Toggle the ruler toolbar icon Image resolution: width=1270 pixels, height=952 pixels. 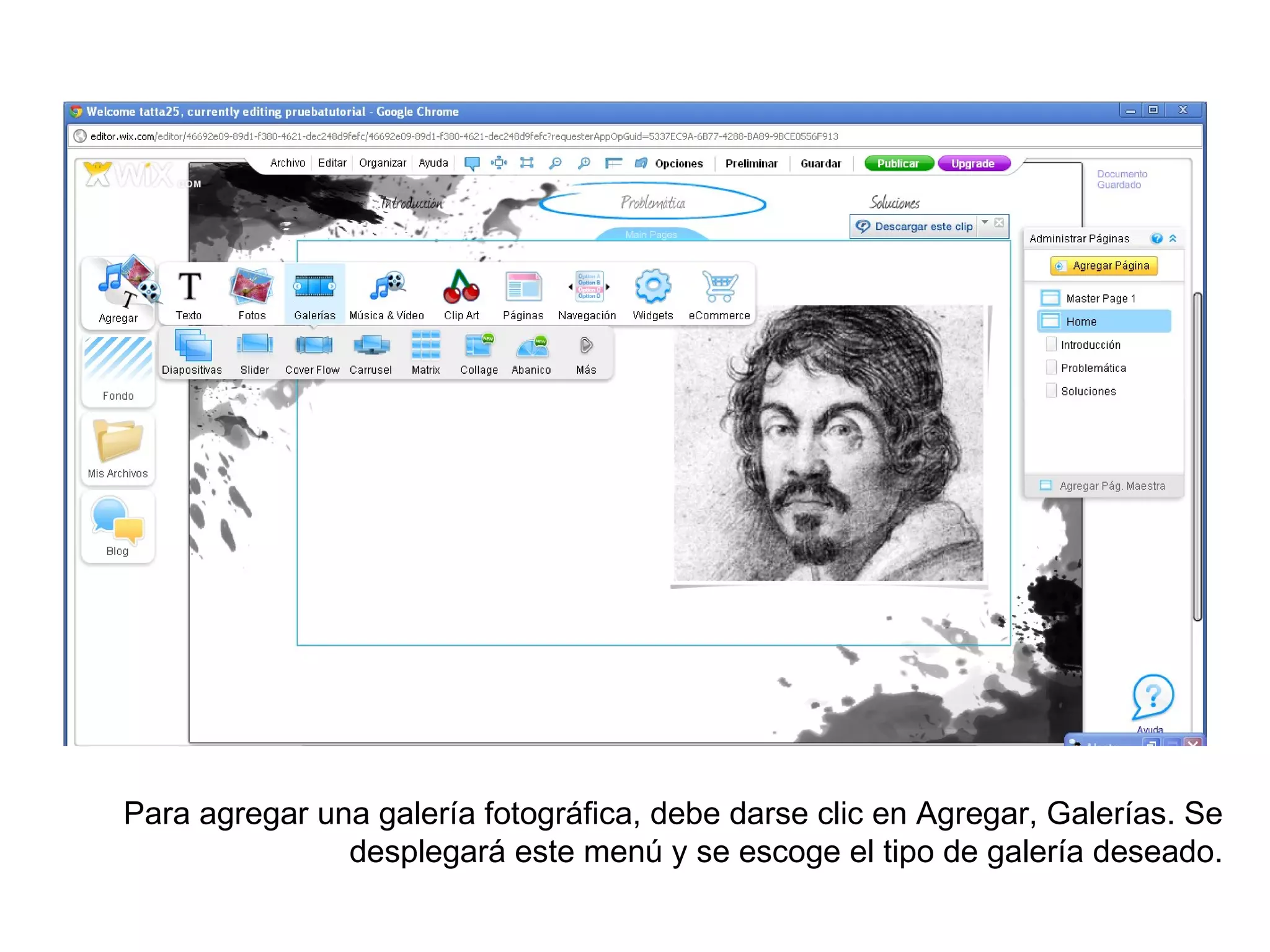[613, 163]
